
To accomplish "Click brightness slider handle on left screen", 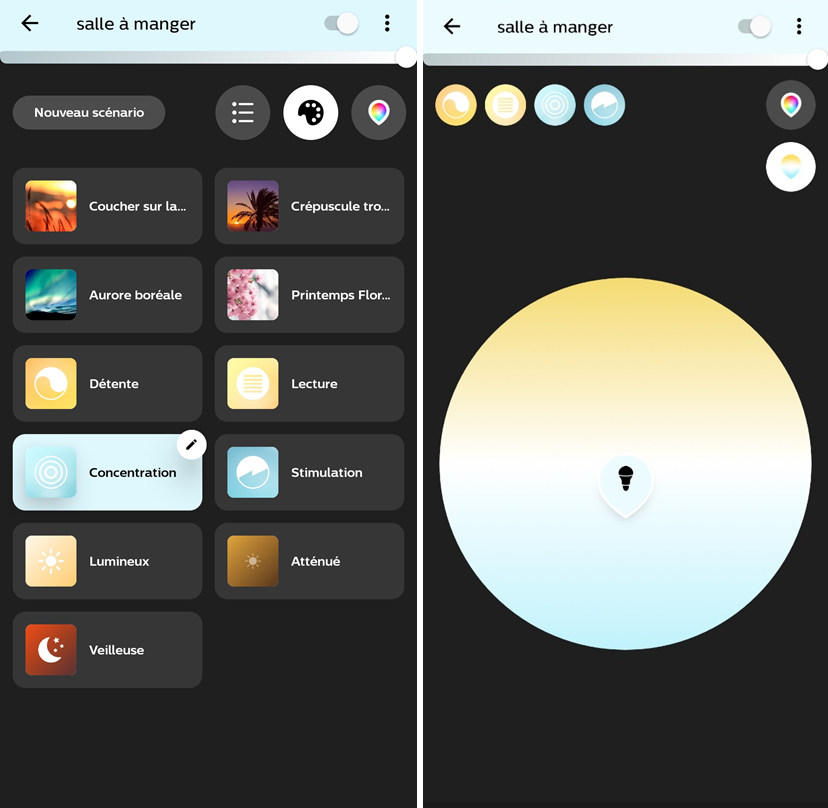I will [406, 57].
